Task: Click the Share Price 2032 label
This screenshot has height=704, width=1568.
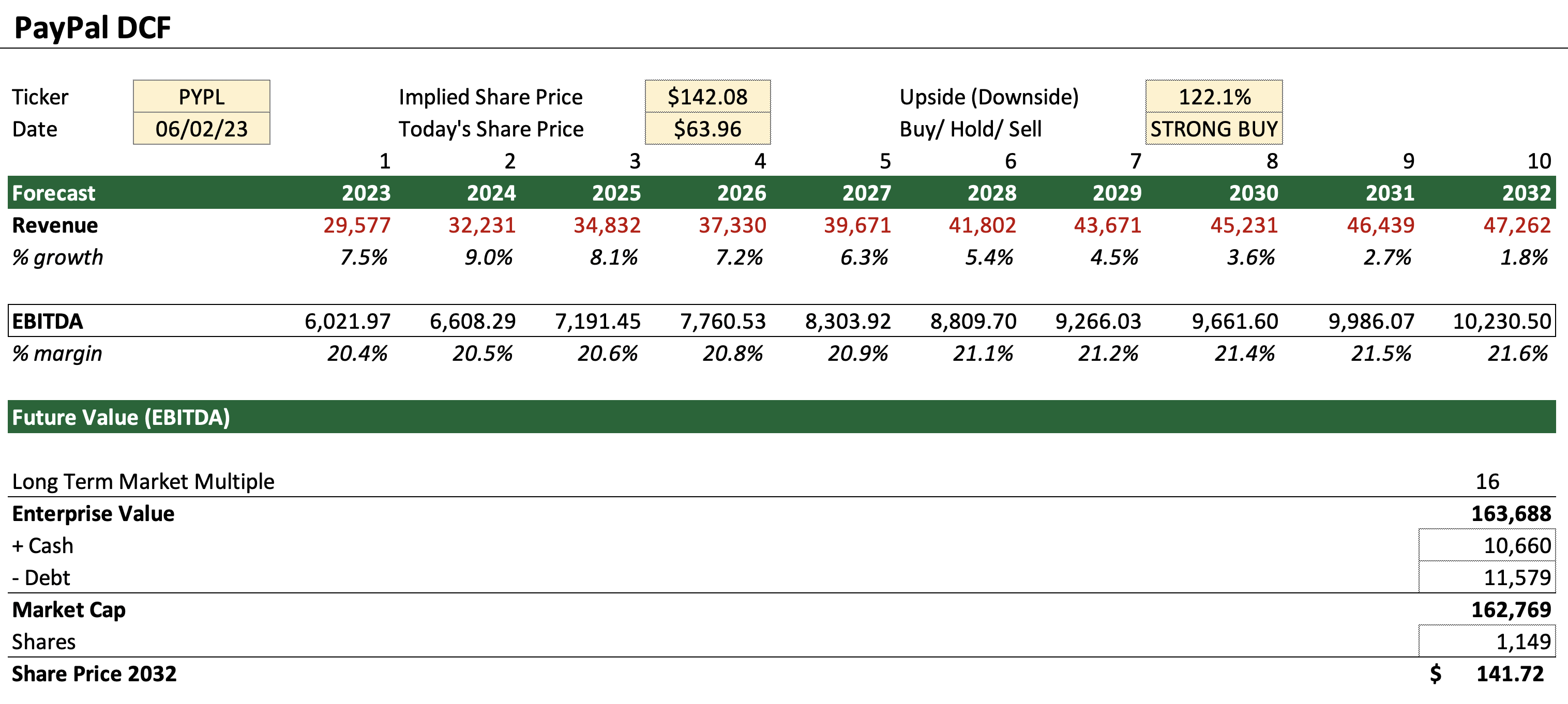Action: [x=94, y=674]
